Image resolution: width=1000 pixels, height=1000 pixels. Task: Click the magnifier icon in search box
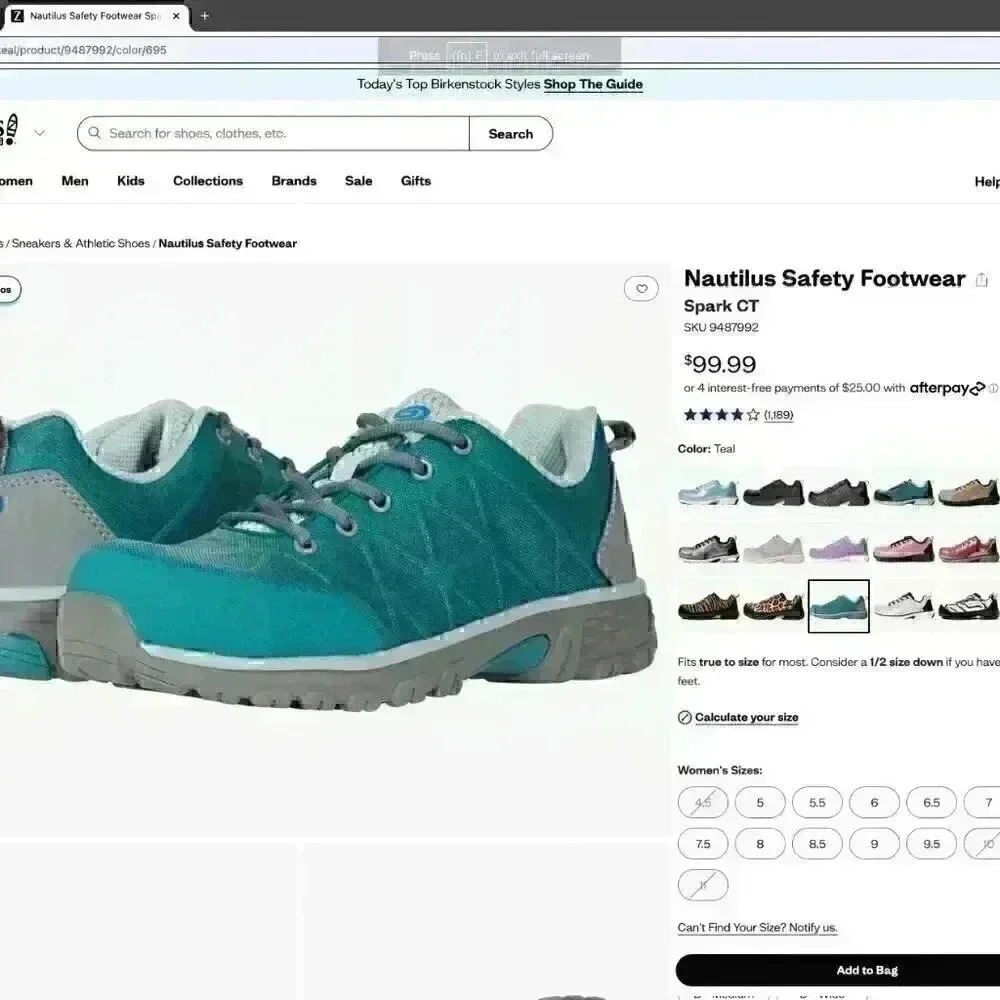click(x=94, y=133)
